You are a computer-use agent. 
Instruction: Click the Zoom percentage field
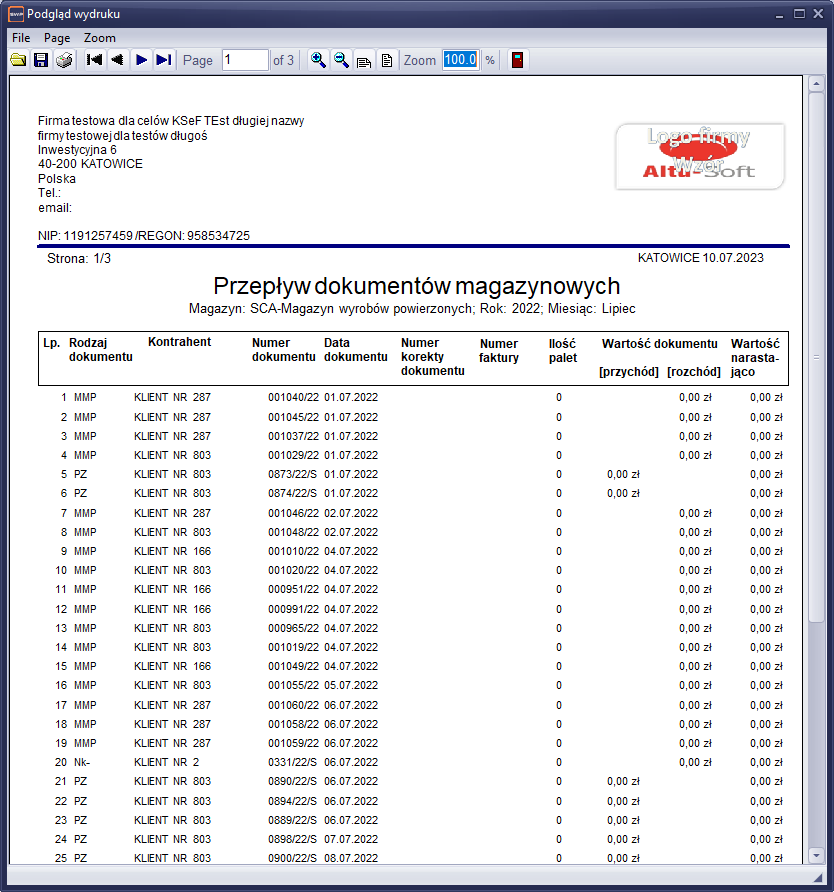(460, 60)
